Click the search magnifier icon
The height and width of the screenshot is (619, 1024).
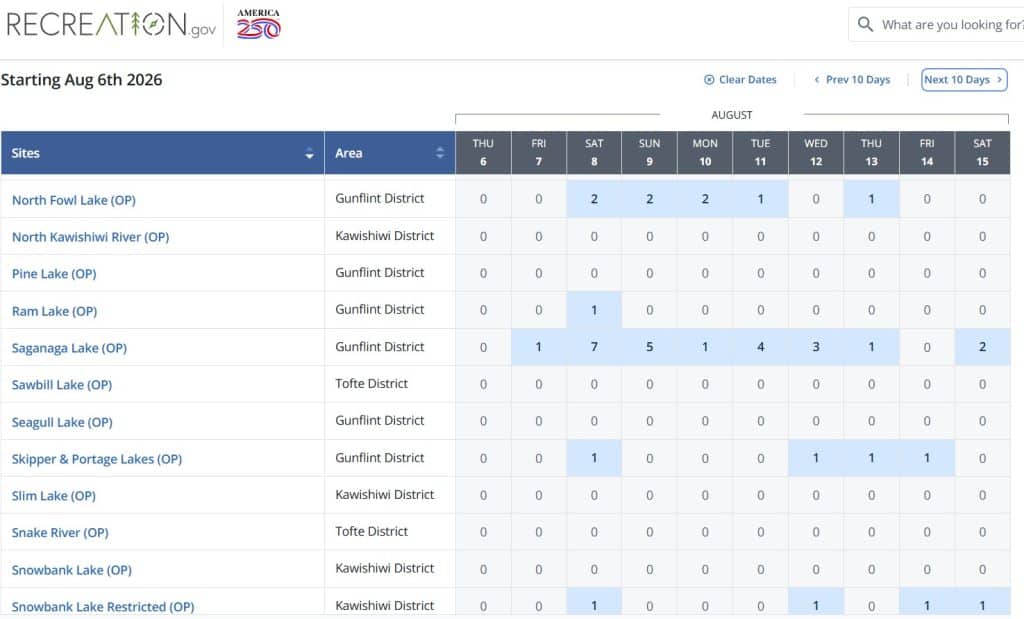pyautogui.click(x=866, y=25)
